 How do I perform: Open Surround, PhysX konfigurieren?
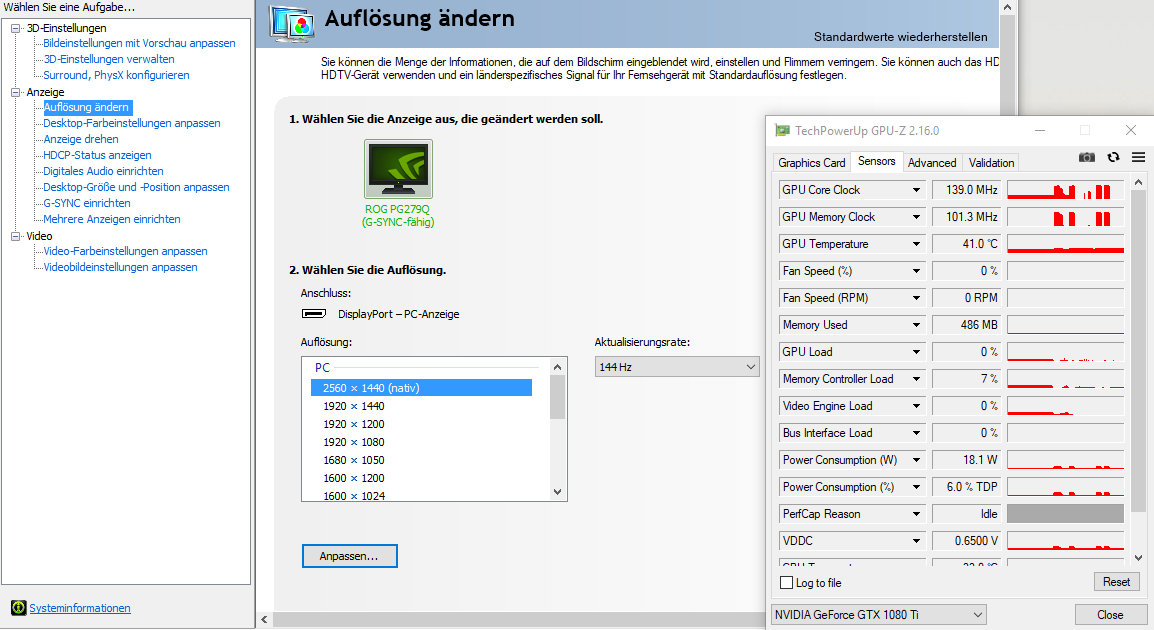[x=116, y=75]
